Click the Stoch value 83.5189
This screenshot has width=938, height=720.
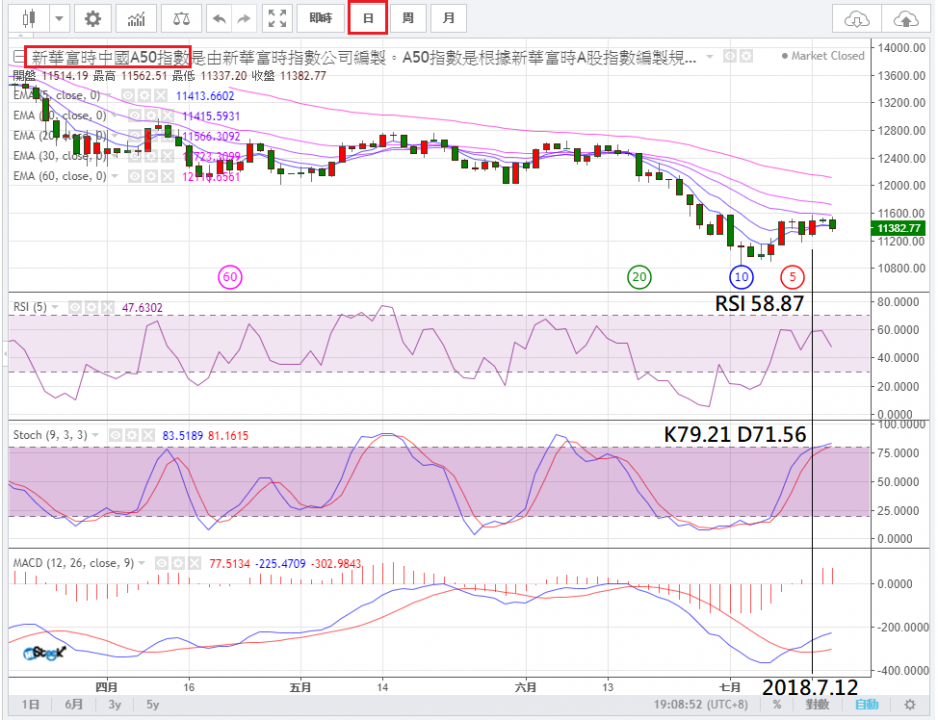[x=183, y=436]
